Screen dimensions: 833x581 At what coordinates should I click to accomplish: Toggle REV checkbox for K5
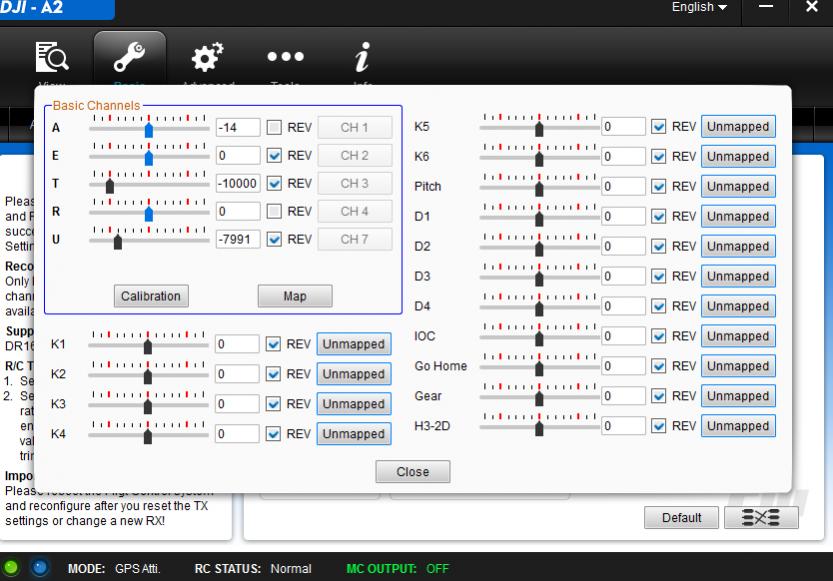pos(658,126)
